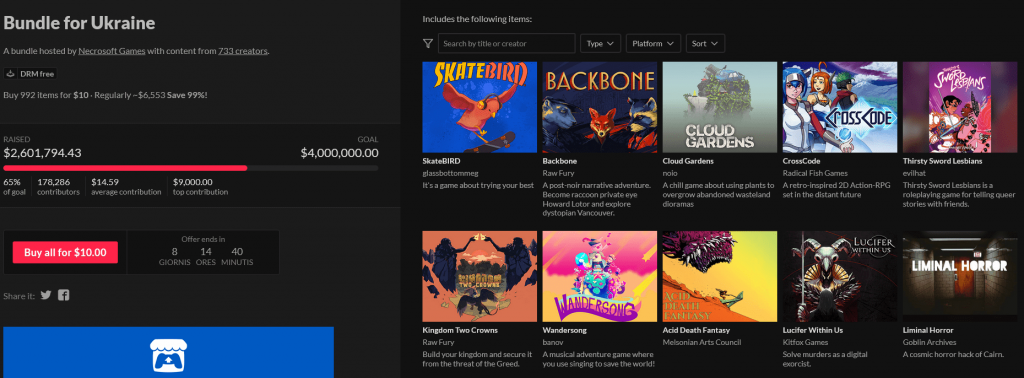Open the Thirsty Sword Lesbians cover image
Image resolution: width=1024 pixels, height=378 pixels.
960,107
